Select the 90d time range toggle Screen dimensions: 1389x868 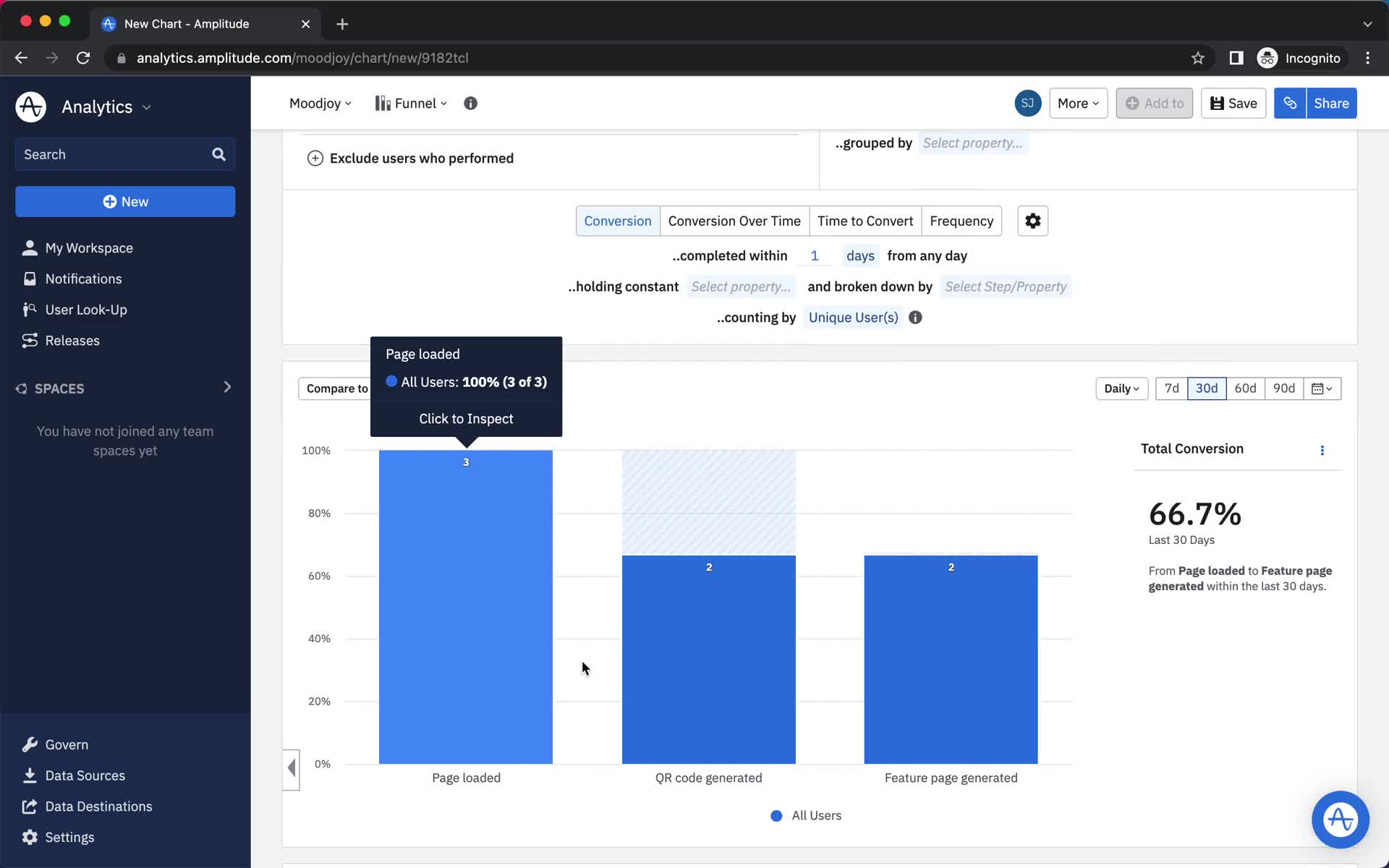point(1283,388)
